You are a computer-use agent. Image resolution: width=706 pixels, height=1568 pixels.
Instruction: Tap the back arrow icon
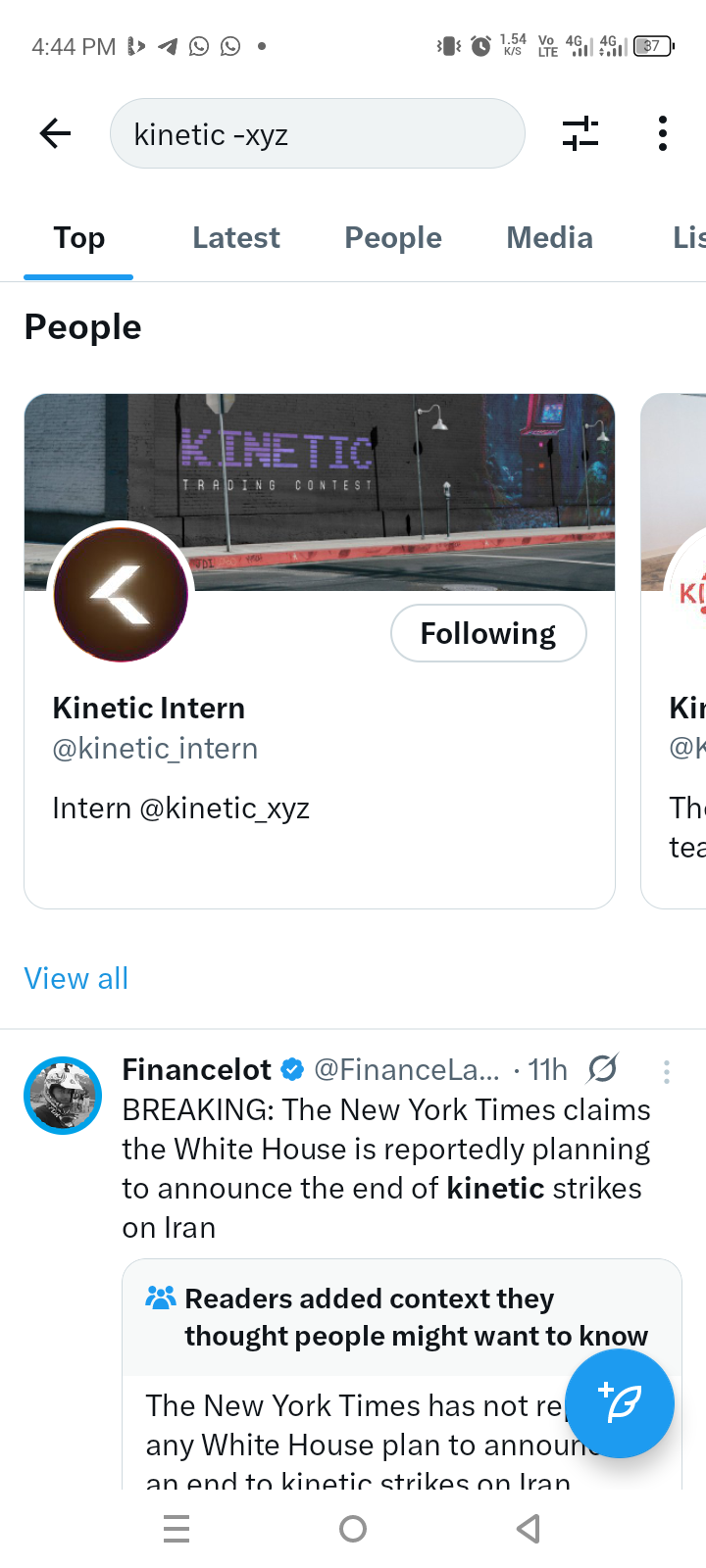coord(56,133)
